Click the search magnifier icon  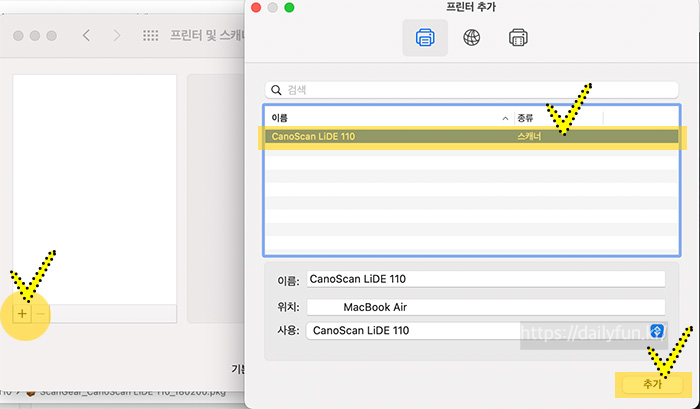point(276,90)
